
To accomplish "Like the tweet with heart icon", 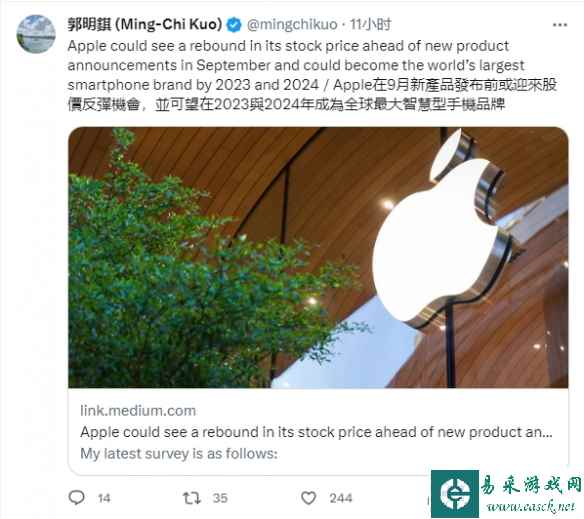I will point(309,498).
